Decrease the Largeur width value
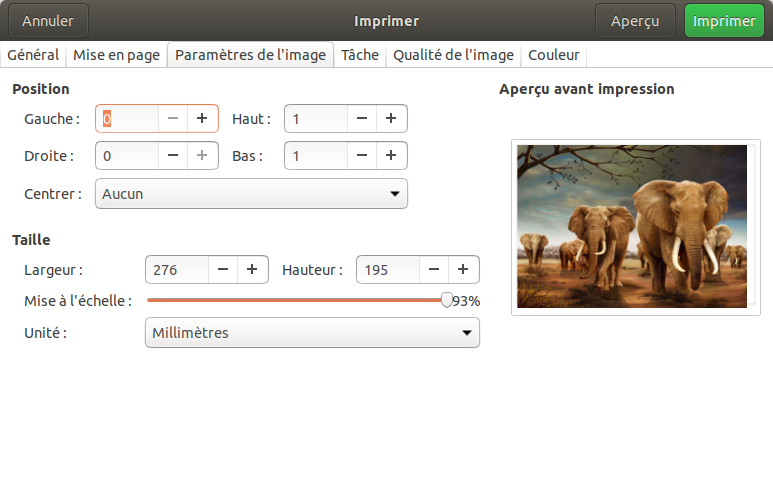This screenshot has width=773, height=482. (223, 269)
